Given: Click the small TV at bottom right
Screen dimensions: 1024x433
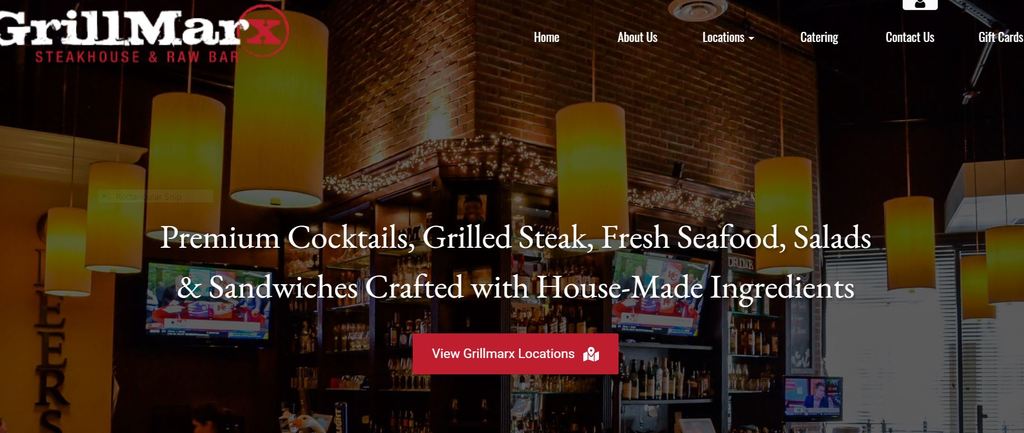Looking at the screenshot, I should click(x=813, y=398).
